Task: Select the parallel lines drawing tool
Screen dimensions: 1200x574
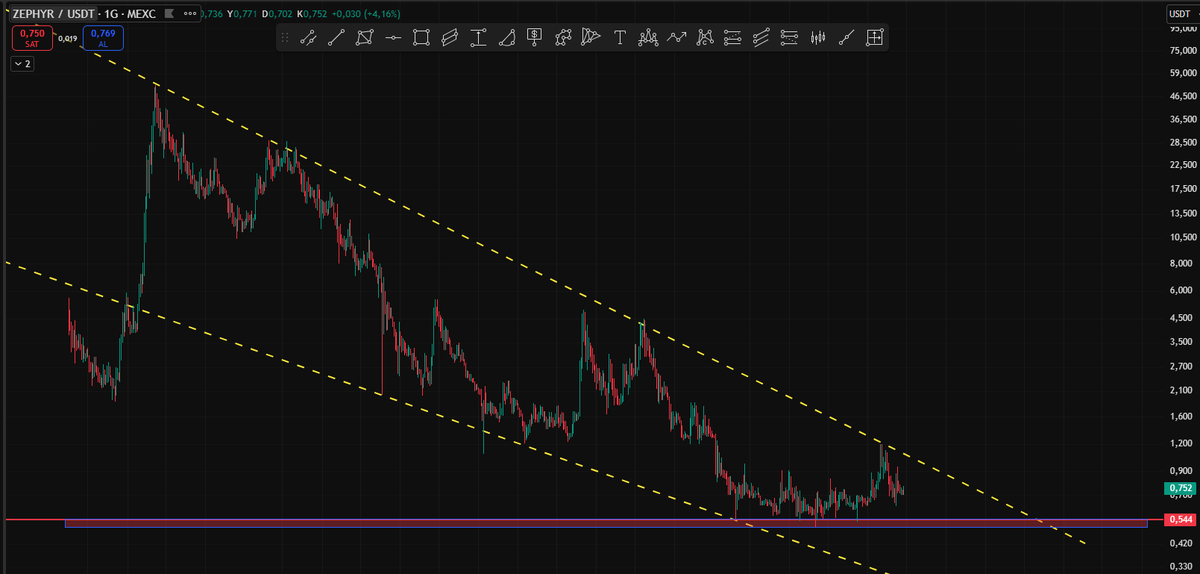Action: pos(308,38)
